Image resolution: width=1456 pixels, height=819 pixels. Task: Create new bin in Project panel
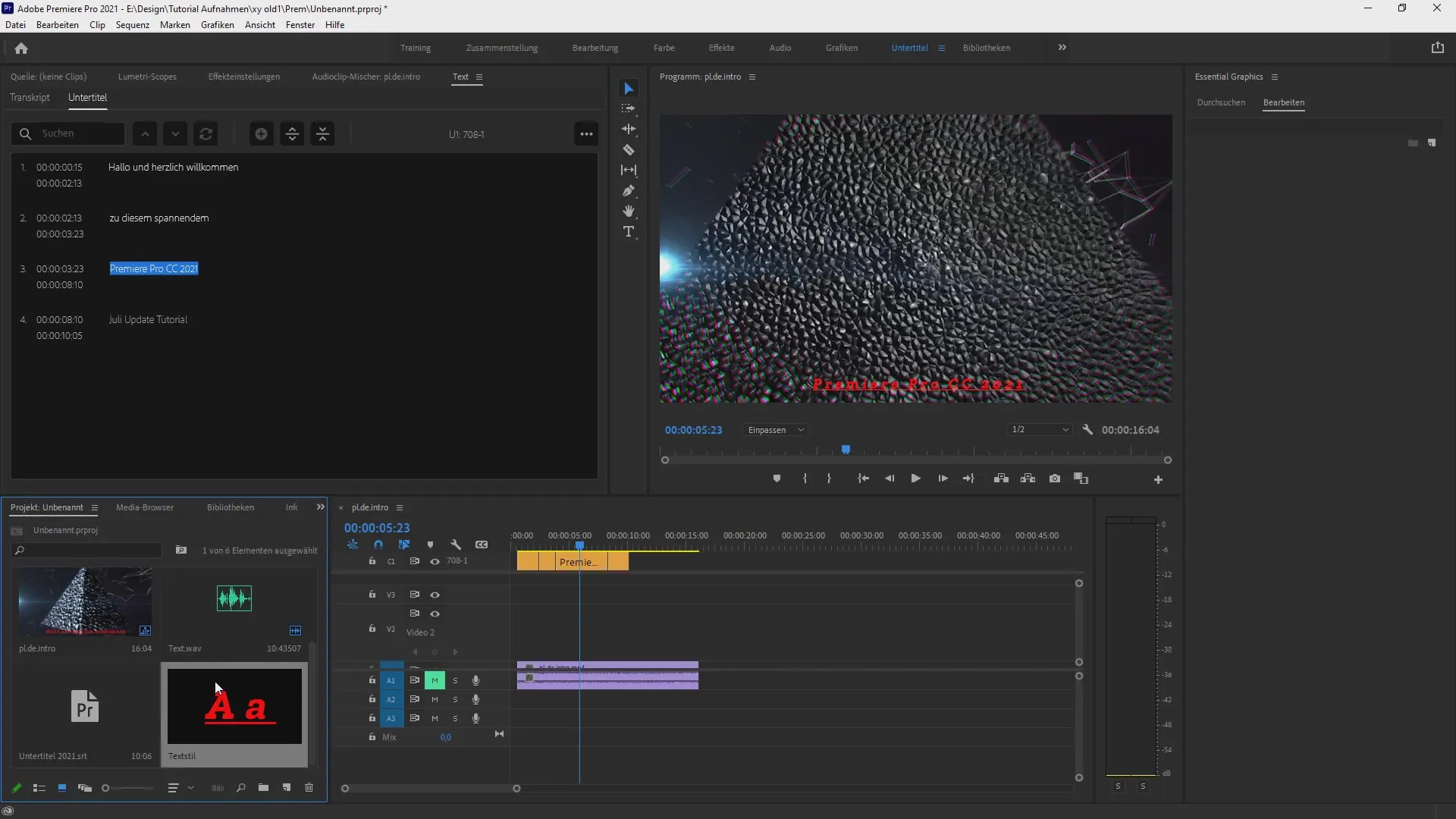click(263, 788)
